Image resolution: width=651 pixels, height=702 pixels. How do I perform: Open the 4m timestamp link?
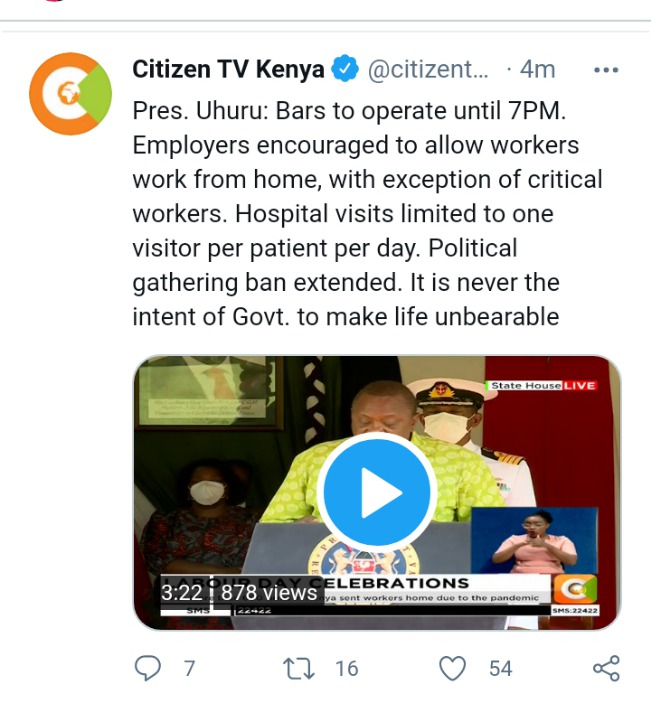pos(537,69)
